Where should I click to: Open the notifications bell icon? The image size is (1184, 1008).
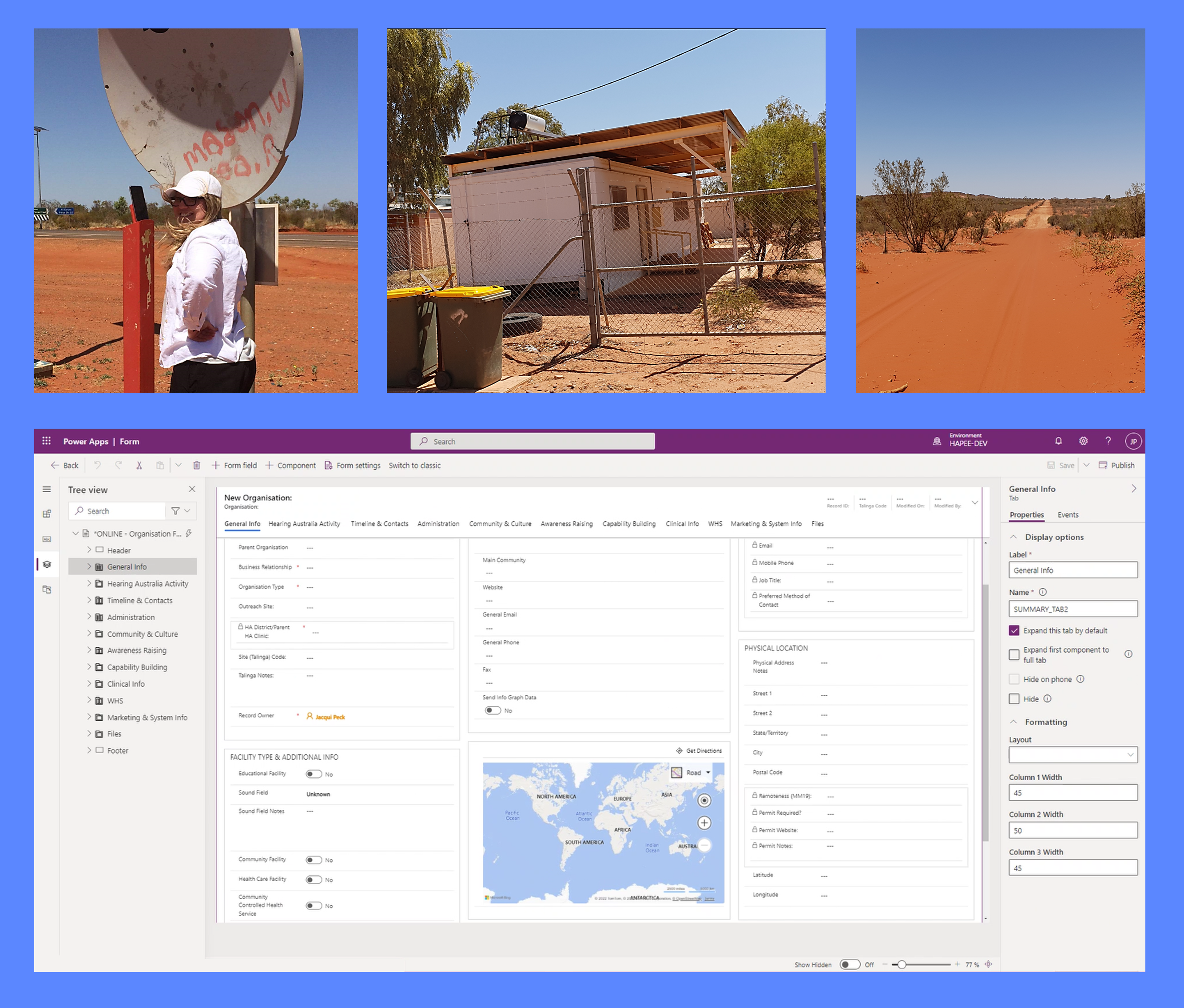(1058, 441)
